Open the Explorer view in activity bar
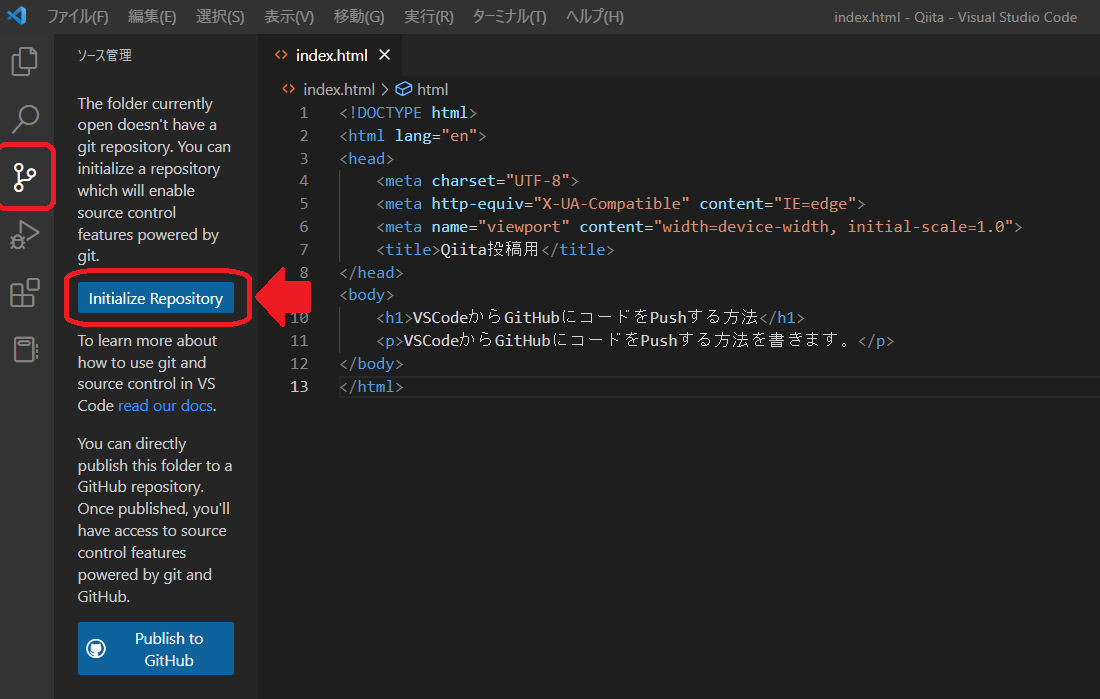Image resolution: width=1100 pixels, height=699 pixels. 25,62
